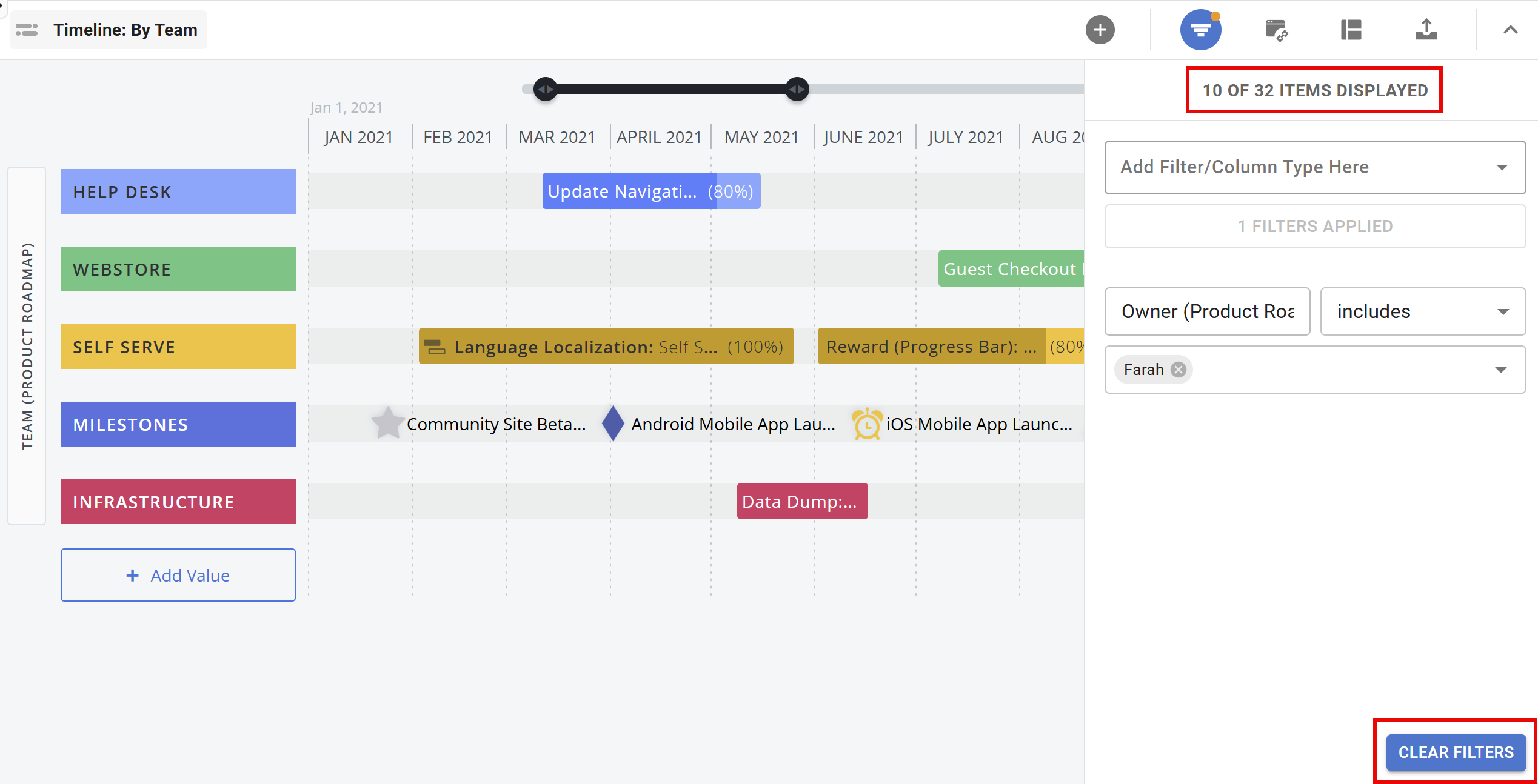Remove the Farah filter chip

point(1178,369)
